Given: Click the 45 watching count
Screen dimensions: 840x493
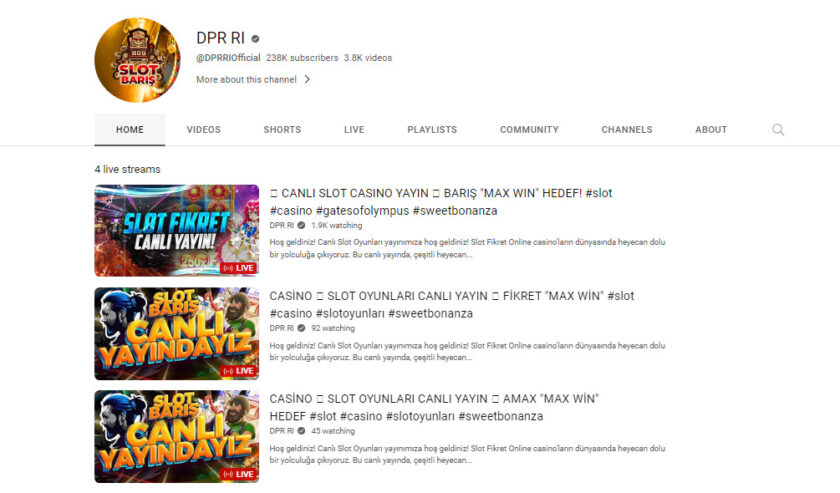Looking at the screenshot, I should 333,431.
